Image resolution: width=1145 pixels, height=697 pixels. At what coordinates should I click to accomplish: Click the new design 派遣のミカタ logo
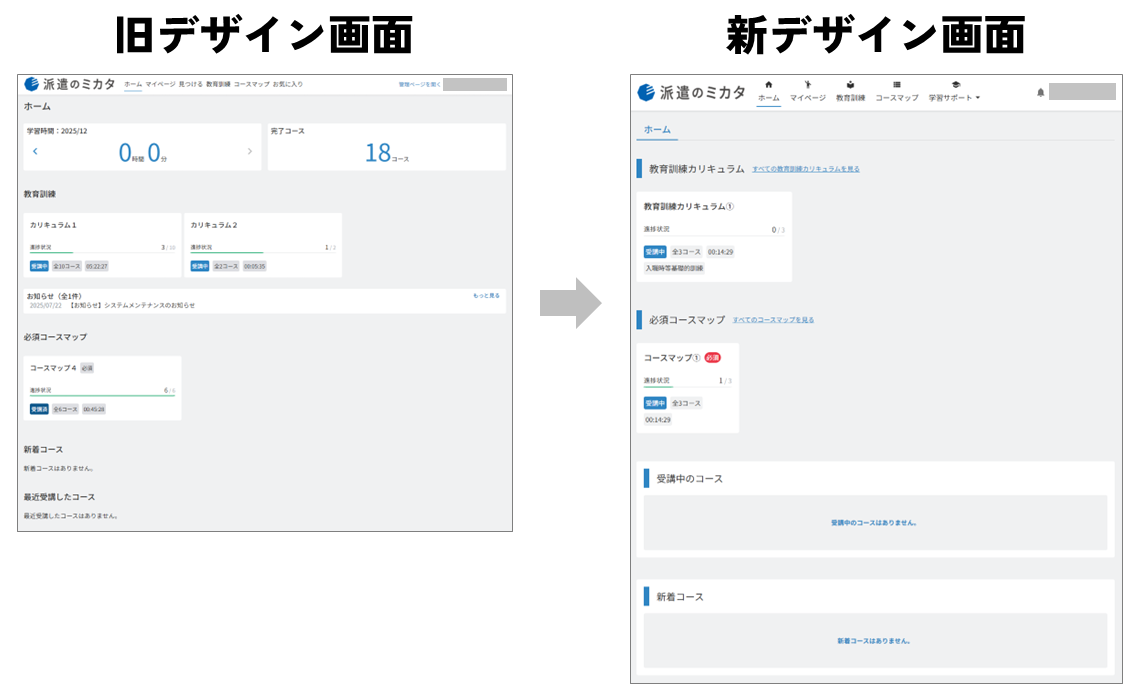pyautogui.click(x=692, y=92)
